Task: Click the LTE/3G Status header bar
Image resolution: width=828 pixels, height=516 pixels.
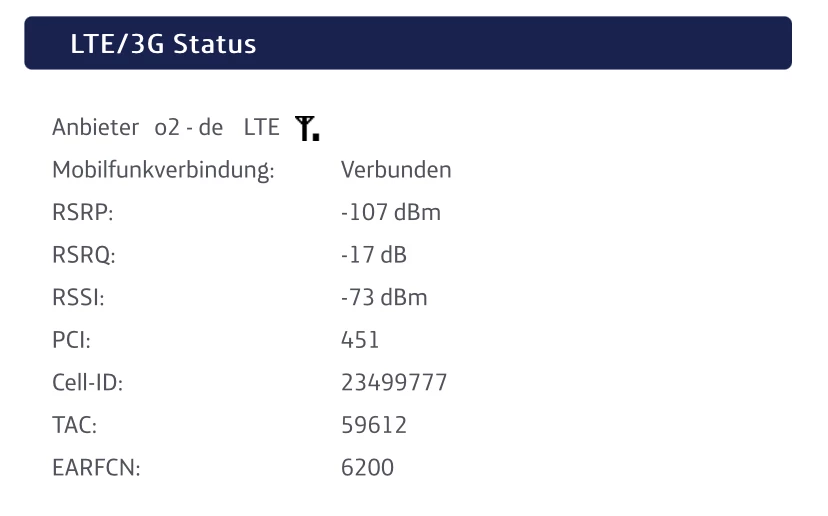Action: click(408, 44)
